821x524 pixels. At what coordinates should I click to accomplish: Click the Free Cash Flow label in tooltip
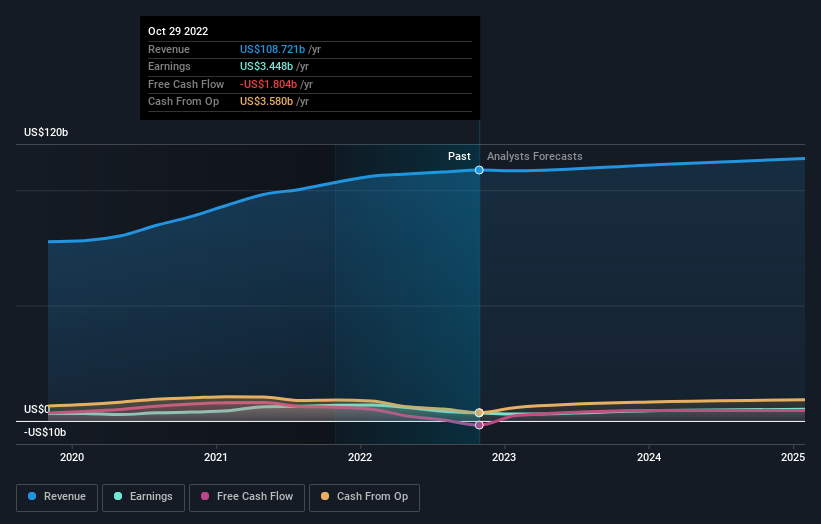point(186,84)
